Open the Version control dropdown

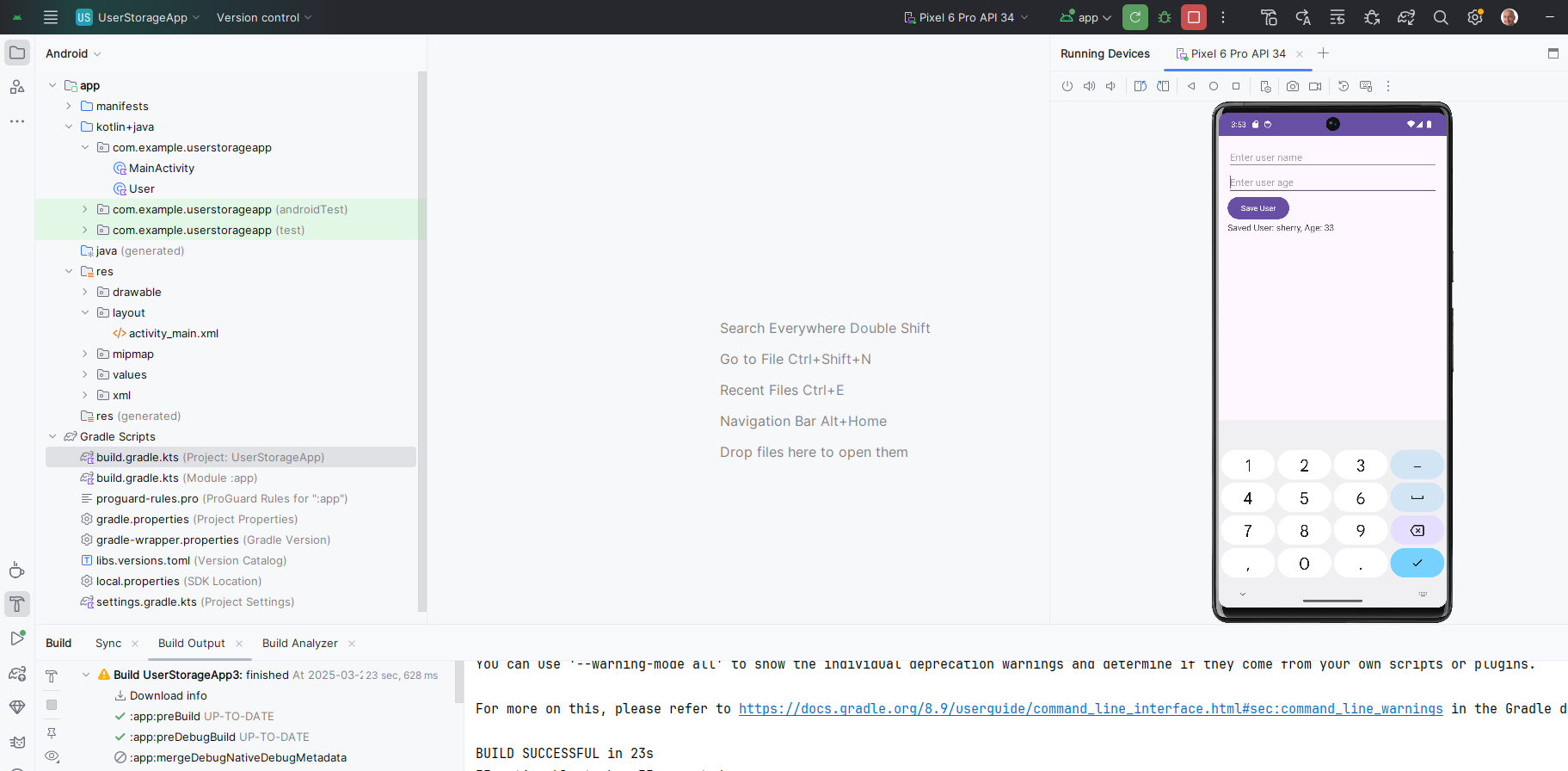[x=264, y=17]
